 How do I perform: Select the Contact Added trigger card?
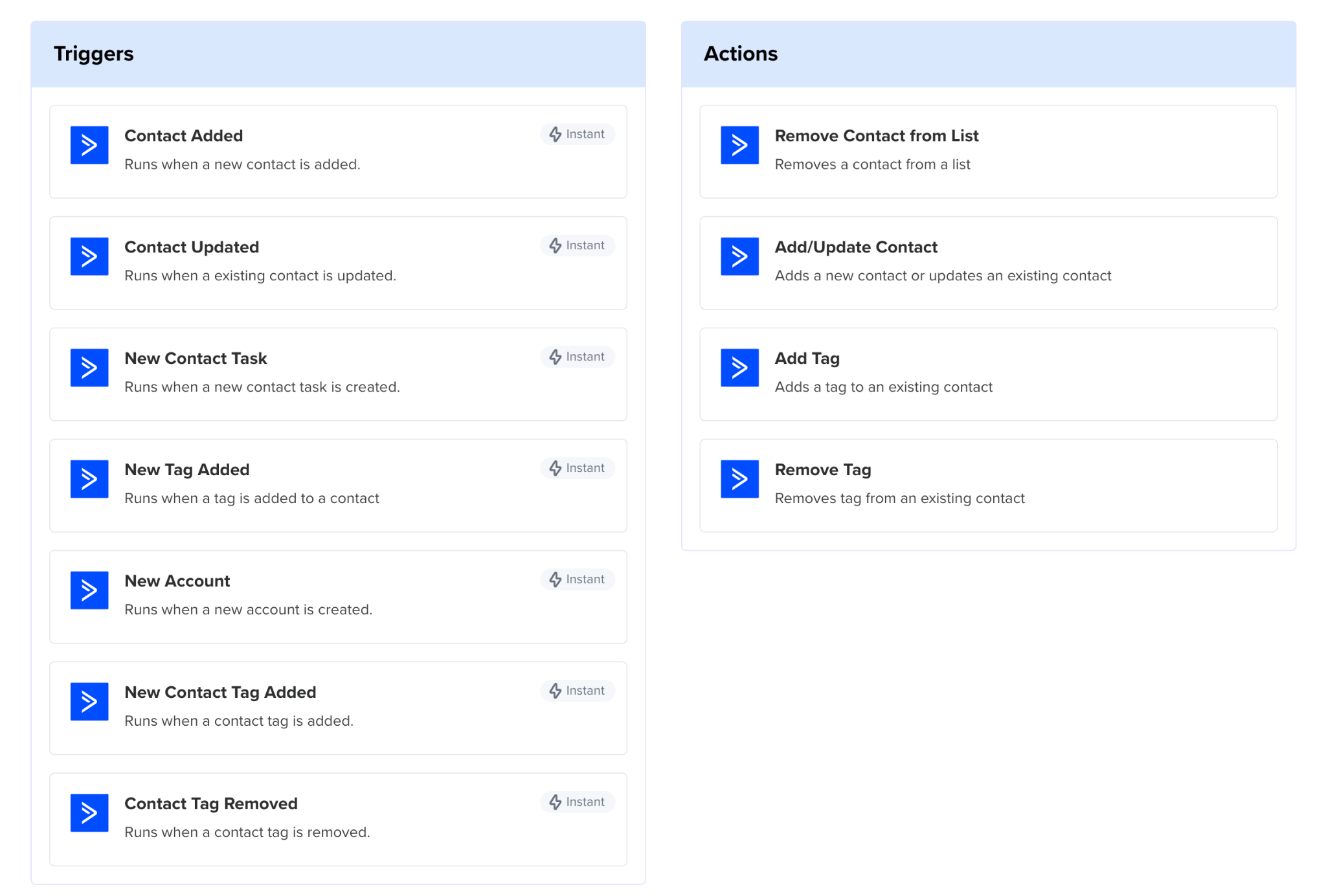(x=338, y=151)
